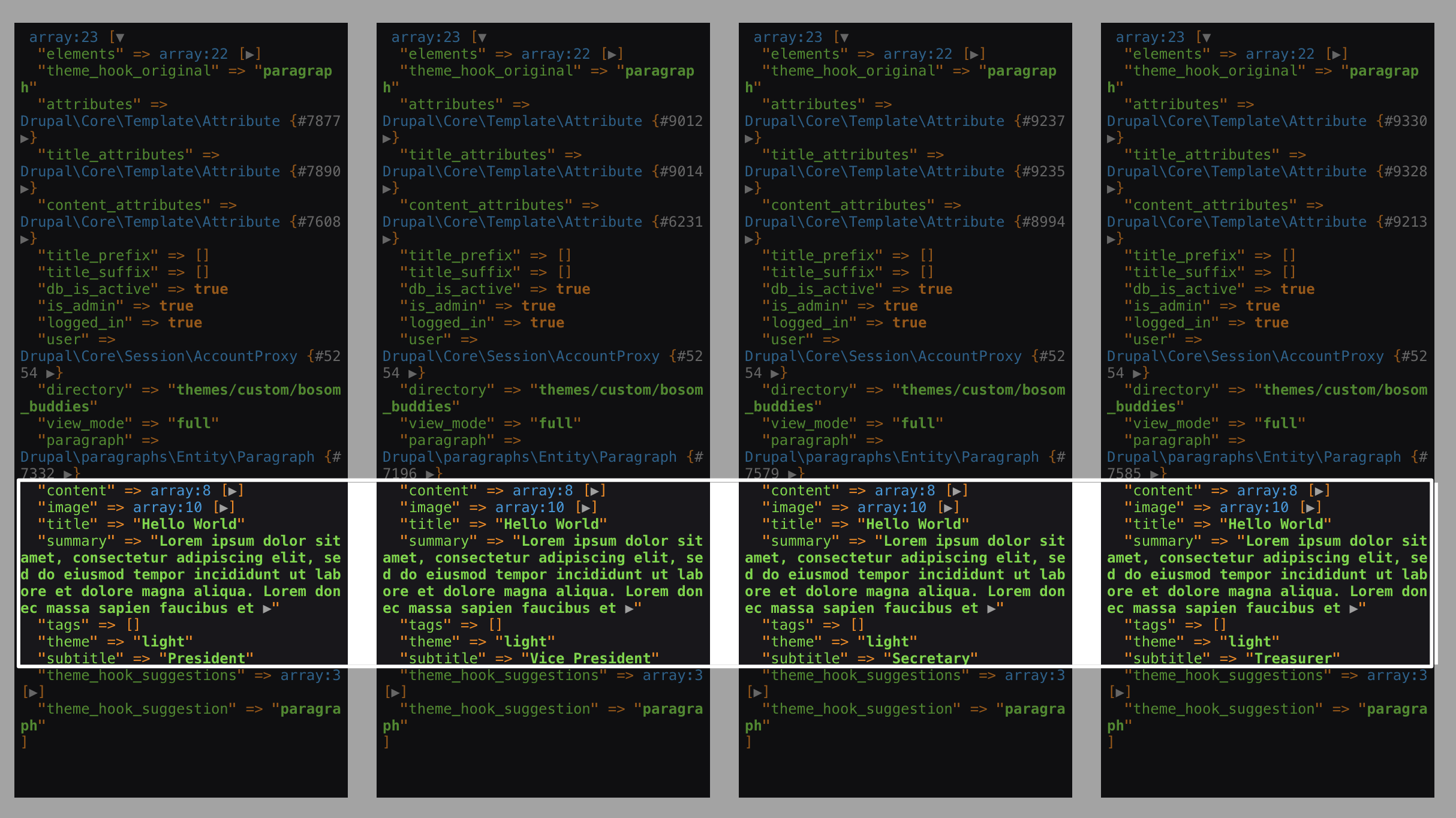Click the "Vice President" subtitle value

[x=590, y=658]
